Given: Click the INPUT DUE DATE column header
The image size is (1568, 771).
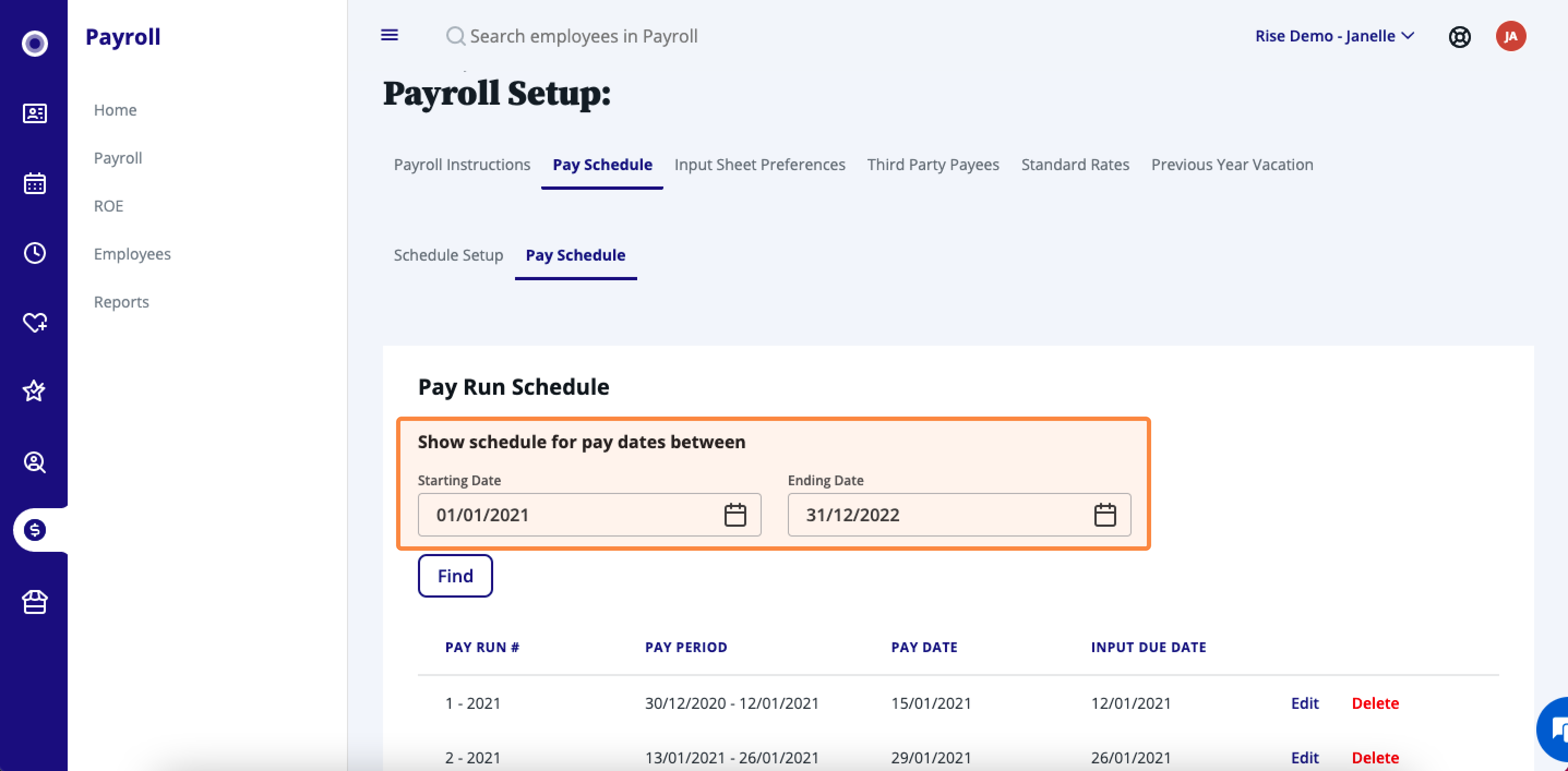Looking at the screenshot, I should coord(1148,647).
